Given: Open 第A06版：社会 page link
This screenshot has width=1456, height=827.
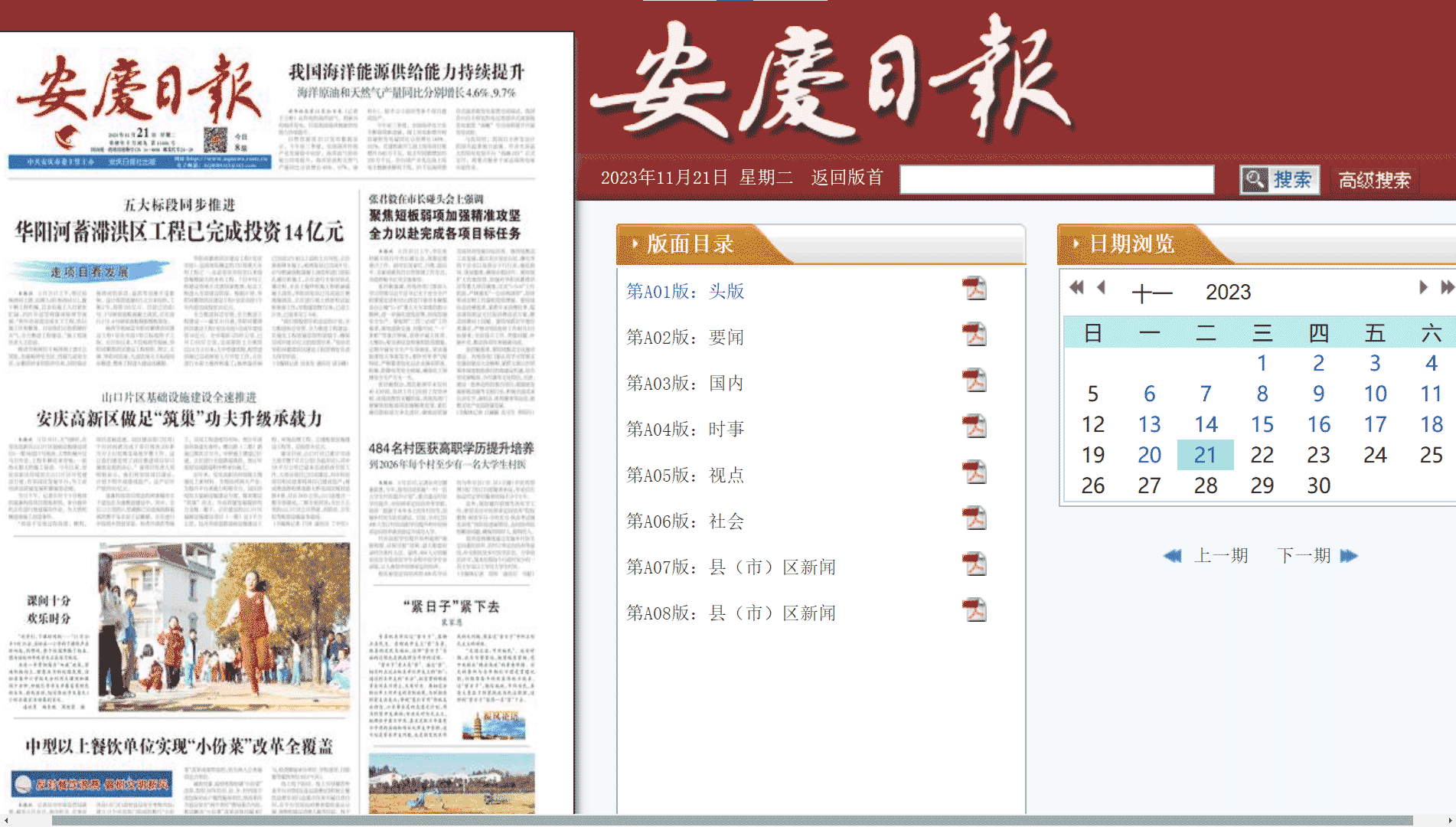Looking at the screenshot, I should pyautogui.click(x=685, y=521).
